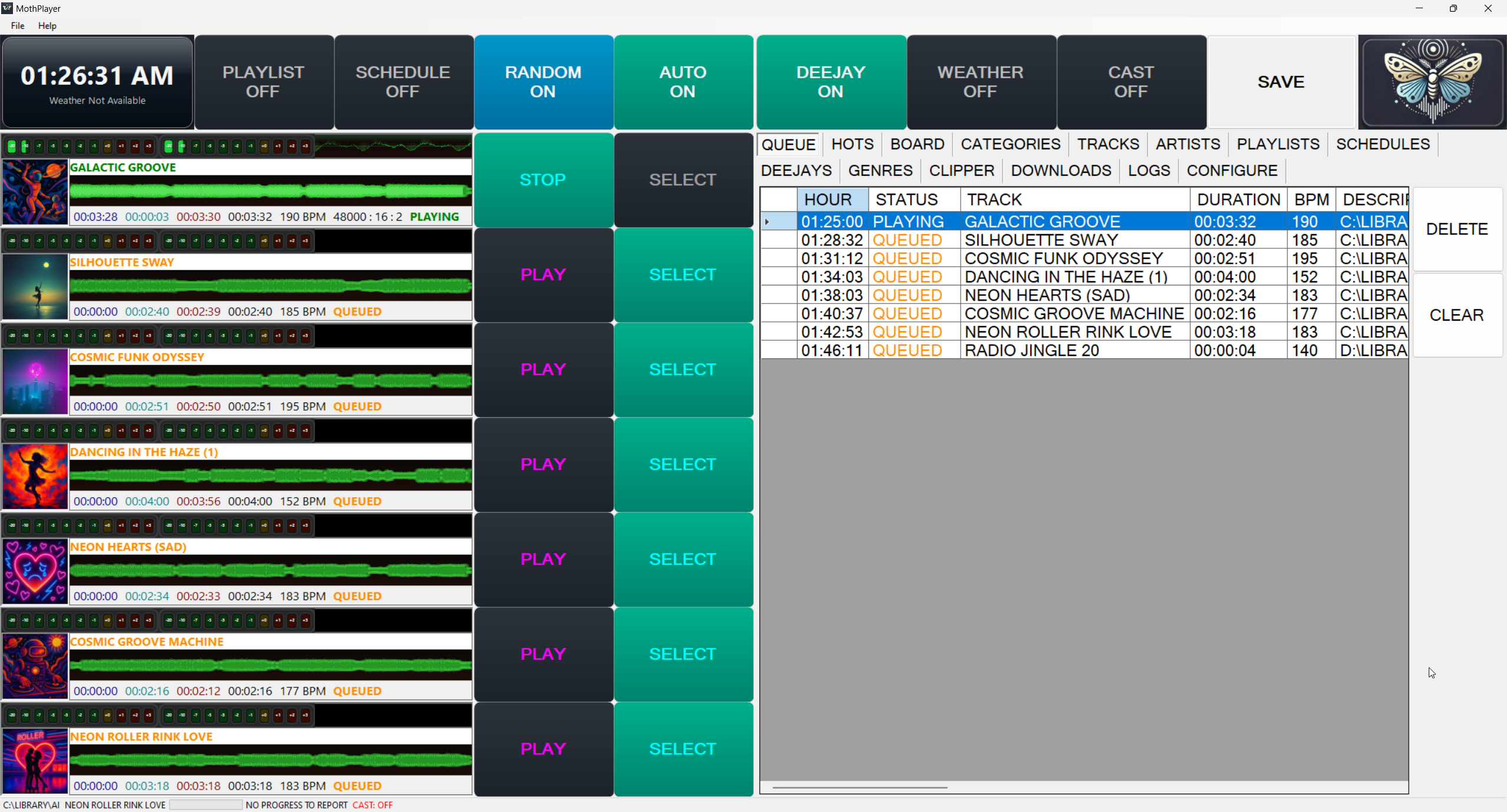Click the Neon Hearts (Sad) album art

pyautogui.click(x=35, y=571)
